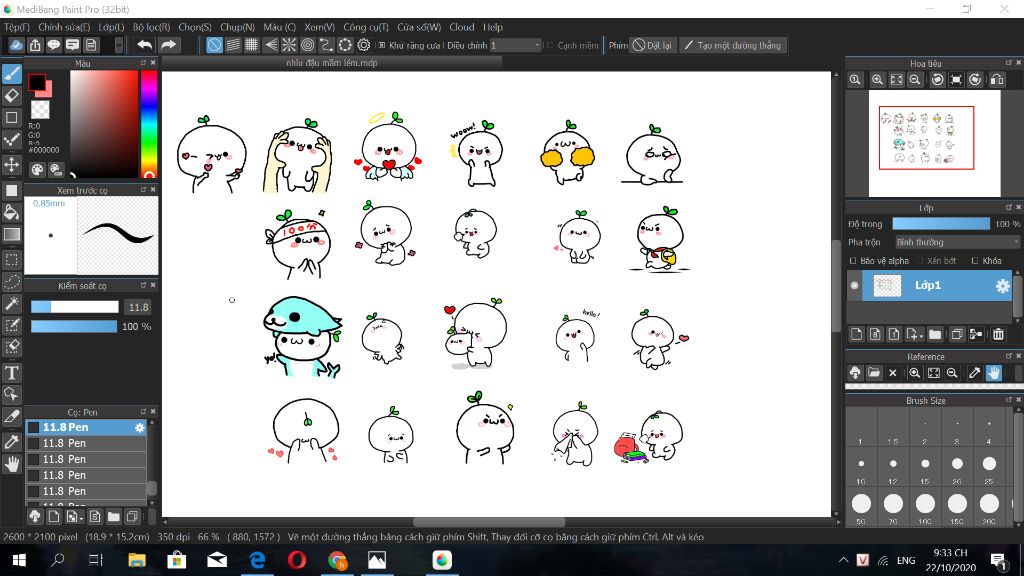Open the Lớp1 layer settings gear

coord(1002,285)
